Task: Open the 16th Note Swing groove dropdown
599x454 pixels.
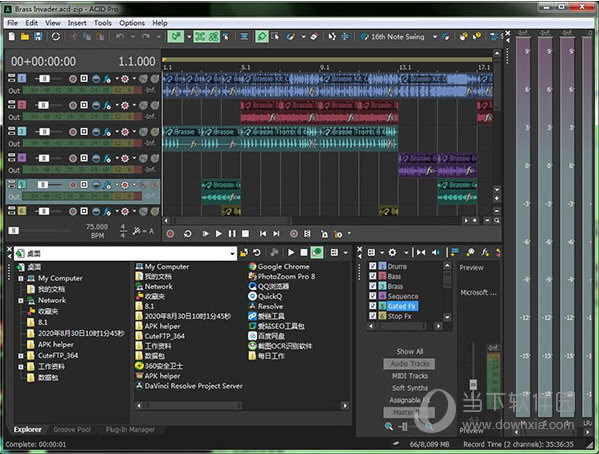Action: [435, 37]
